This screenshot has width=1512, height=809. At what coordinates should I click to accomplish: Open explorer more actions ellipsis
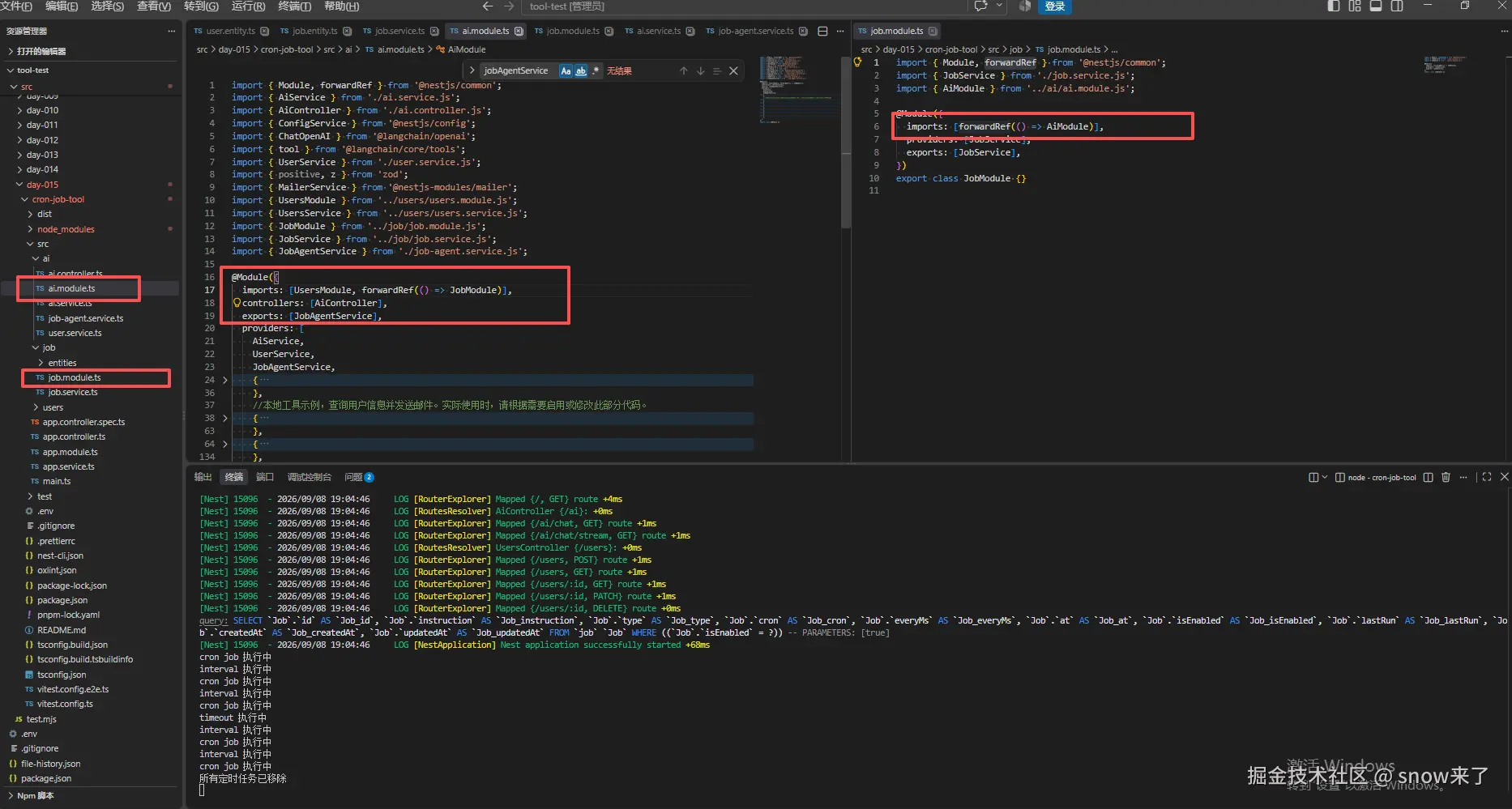coord(171,31)
